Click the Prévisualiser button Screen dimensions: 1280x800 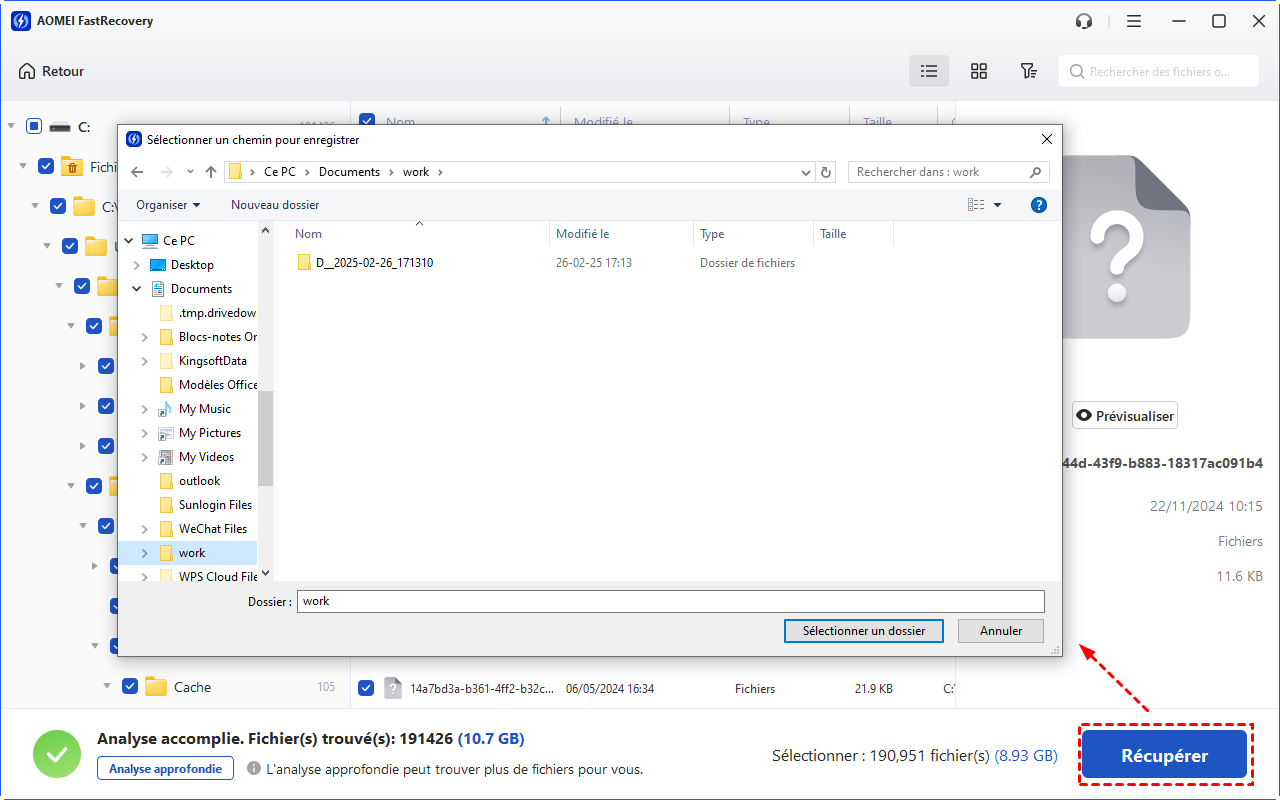tap(1125, 416)
